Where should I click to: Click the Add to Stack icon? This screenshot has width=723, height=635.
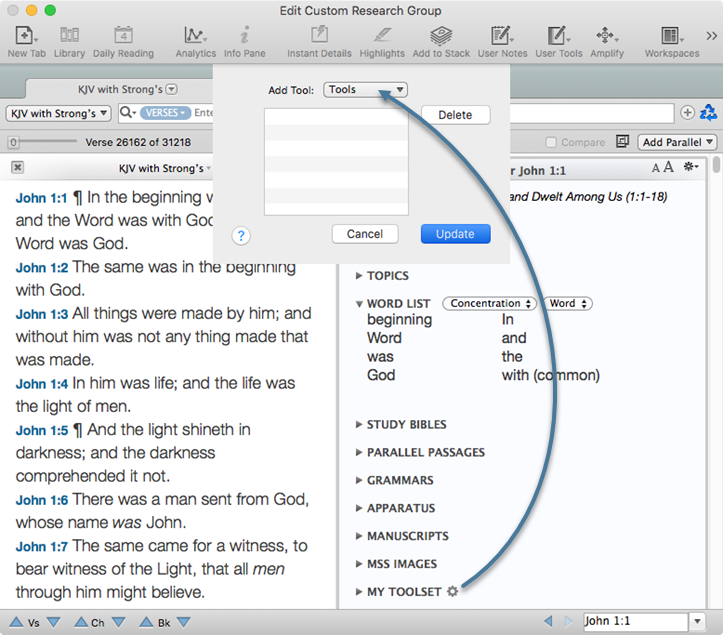pyautogui.click(x=441, y=36)
